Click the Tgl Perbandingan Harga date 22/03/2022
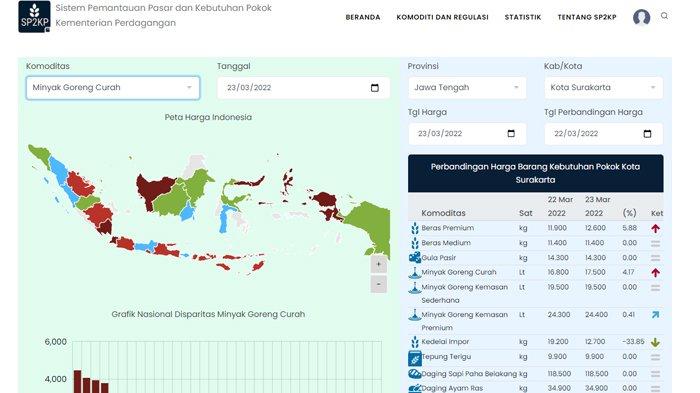Viewport: 700px width, 393px height. tap(604, 134)
